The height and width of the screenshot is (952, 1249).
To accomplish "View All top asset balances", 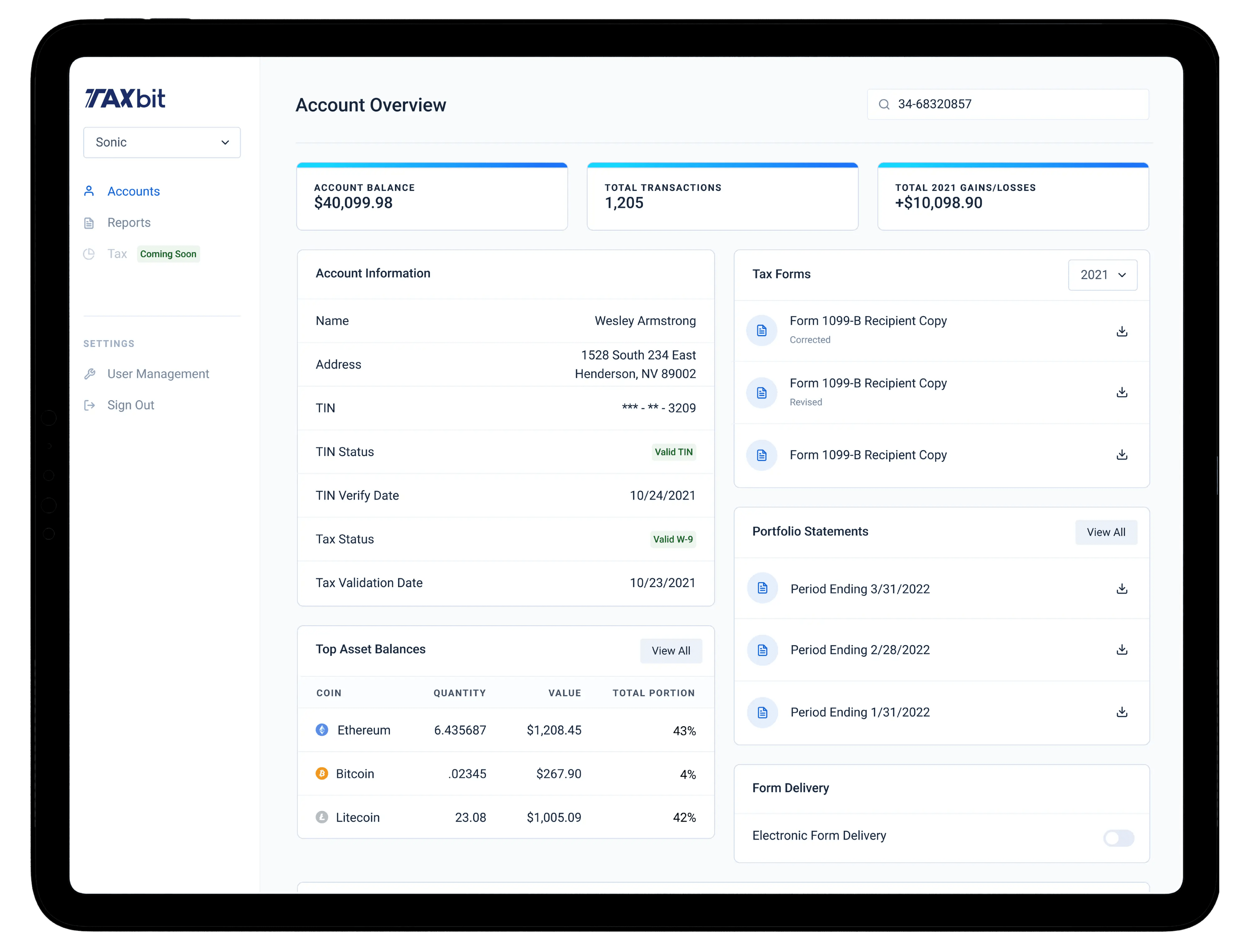I will pyautogui.click(x=670, y=651).
